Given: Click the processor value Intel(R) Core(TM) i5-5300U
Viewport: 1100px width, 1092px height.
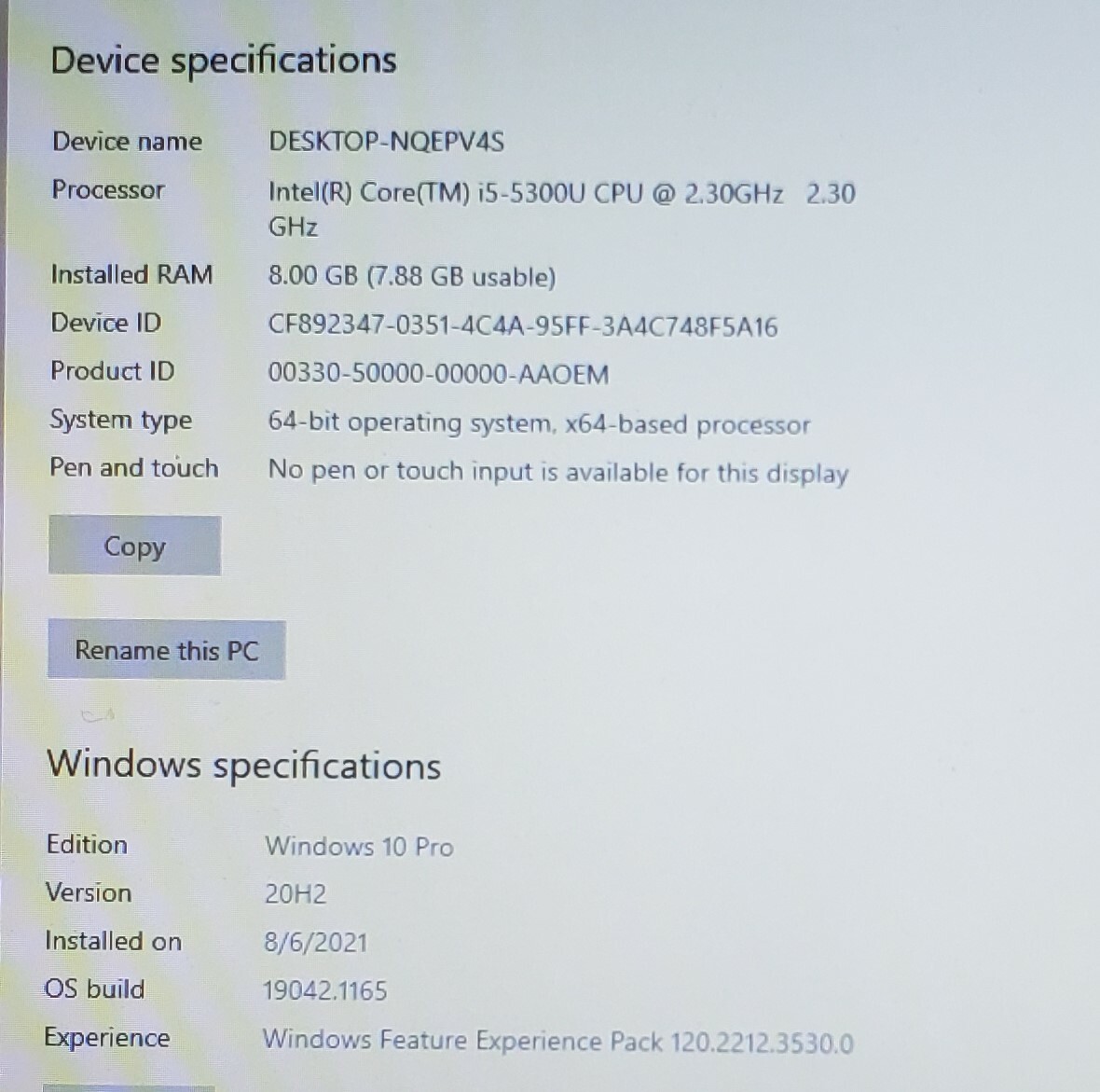Looking at the screenshot, I should [x=562, y=209].
